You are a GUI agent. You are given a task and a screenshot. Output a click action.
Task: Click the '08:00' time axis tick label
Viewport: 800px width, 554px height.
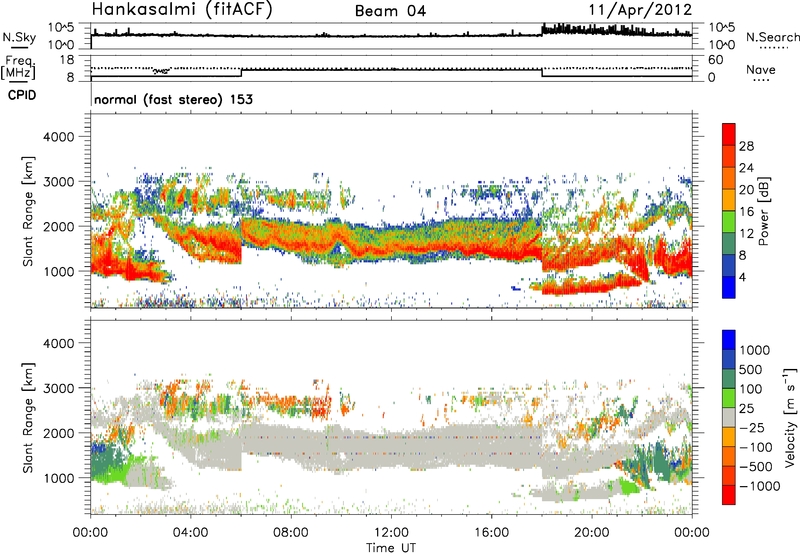coord(291,533)
